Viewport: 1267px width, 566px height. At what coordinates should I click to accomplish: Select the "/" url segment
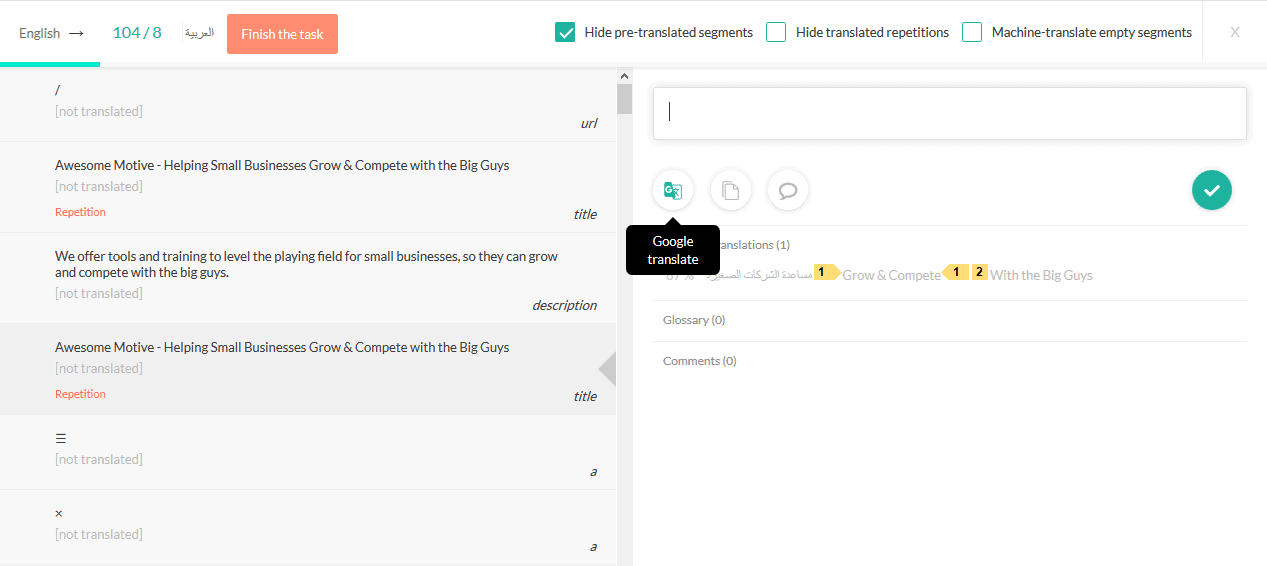pos(308,104)
